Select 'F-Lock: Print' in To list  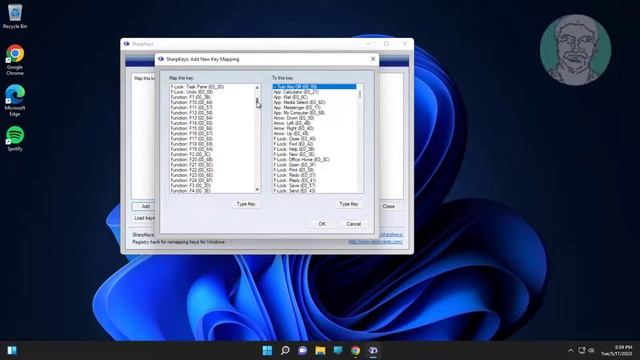coord(293,170)
